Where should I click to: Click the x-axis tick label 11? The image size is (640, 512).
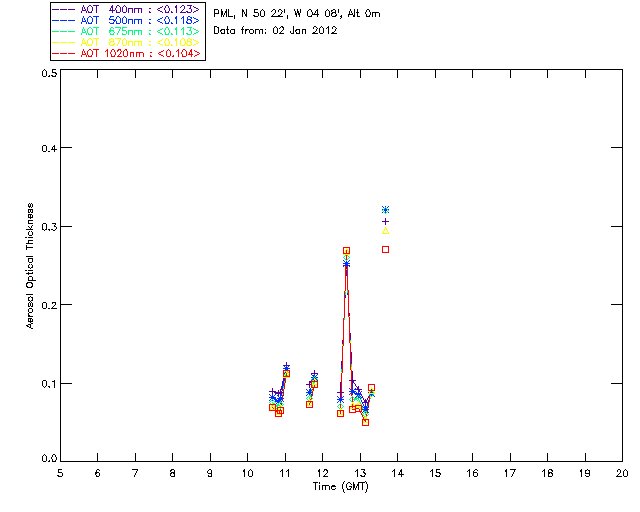pos(285,473)
